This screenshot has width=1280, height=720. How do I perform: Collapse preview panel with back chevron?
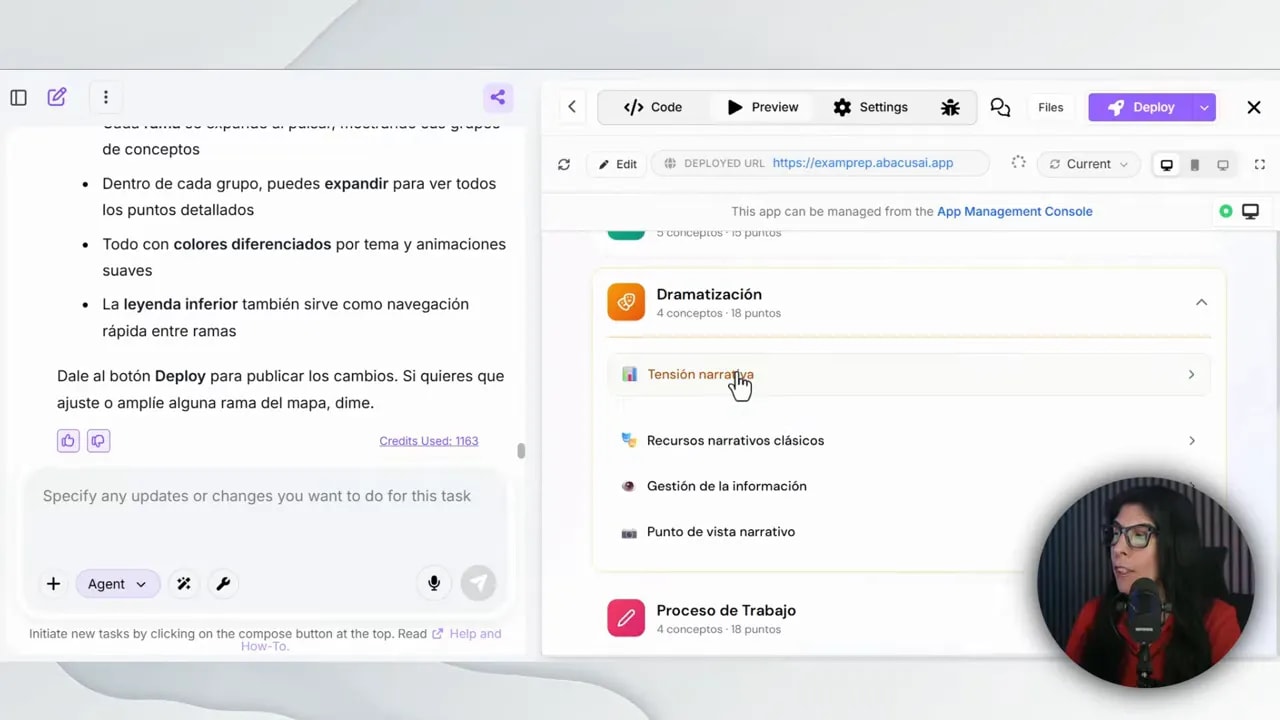click(x=571, y=107)
